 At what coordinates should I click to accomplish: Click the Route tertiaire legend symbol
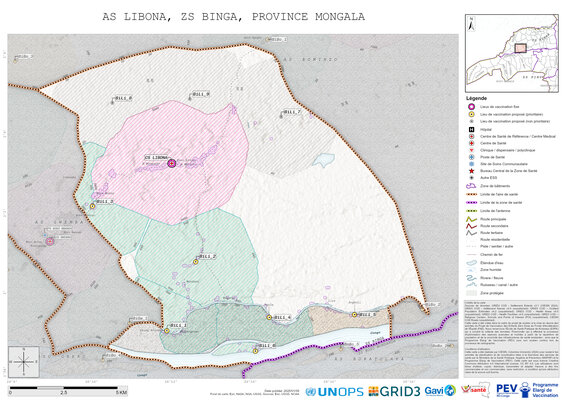click(x=471, y=233)
